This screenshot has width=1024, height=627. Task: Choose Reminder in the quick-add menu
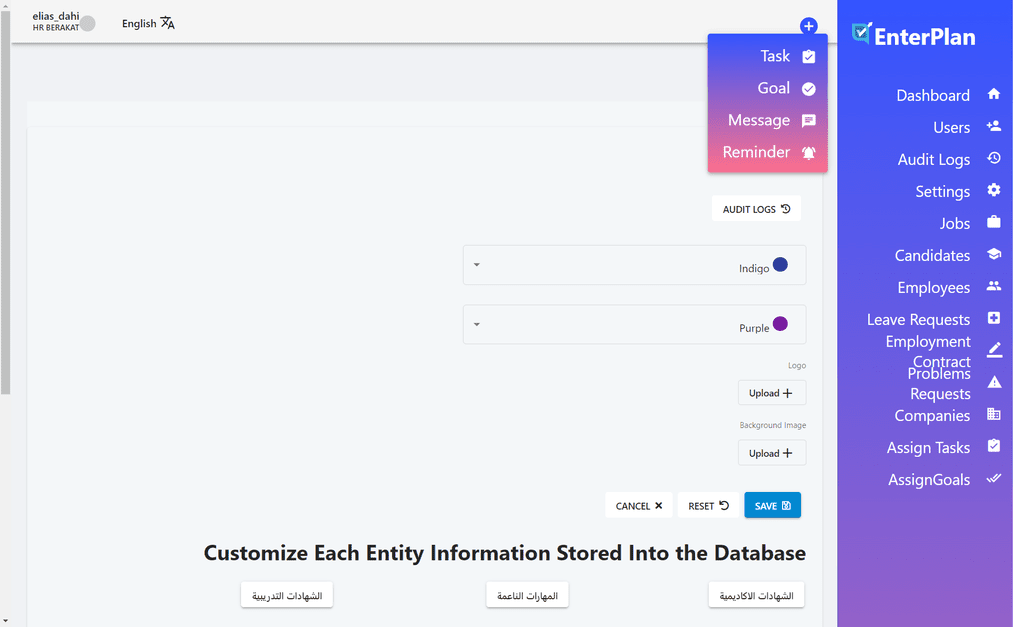click(757, 153)
